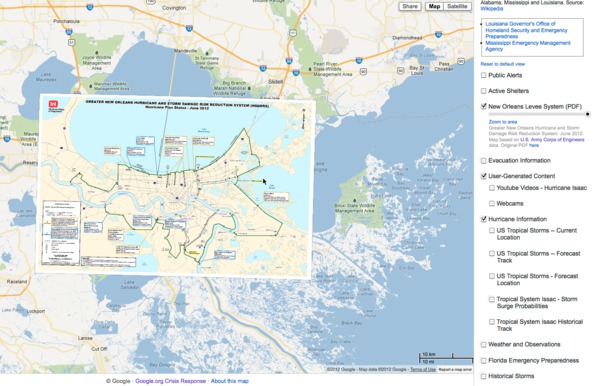Adjust the levee layer opacity slider handle

[588, 114]
